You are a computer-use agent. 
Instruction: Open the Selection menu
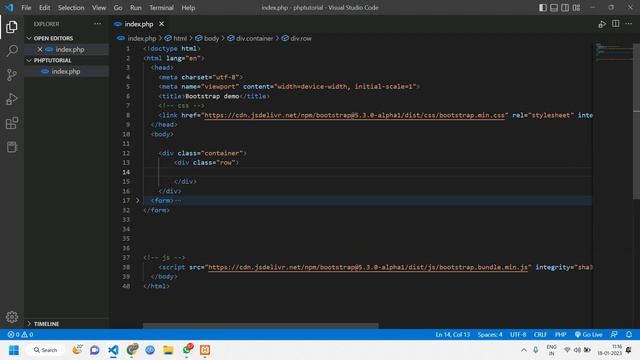71,8
